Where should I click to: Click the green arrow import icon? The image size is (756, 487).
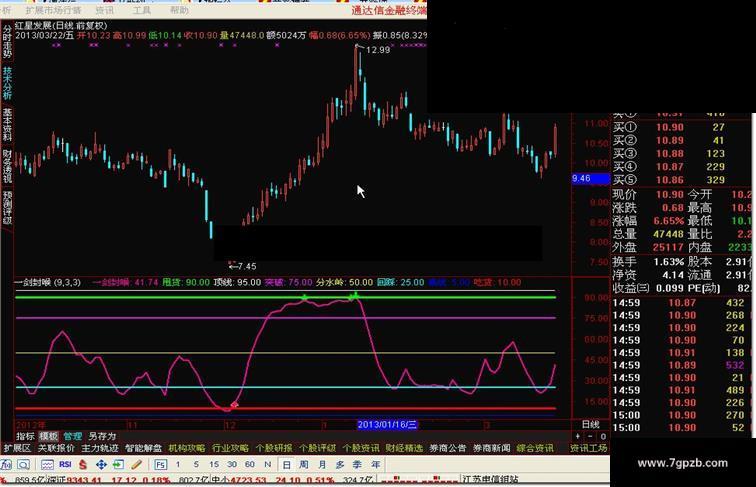coord(118,465)
